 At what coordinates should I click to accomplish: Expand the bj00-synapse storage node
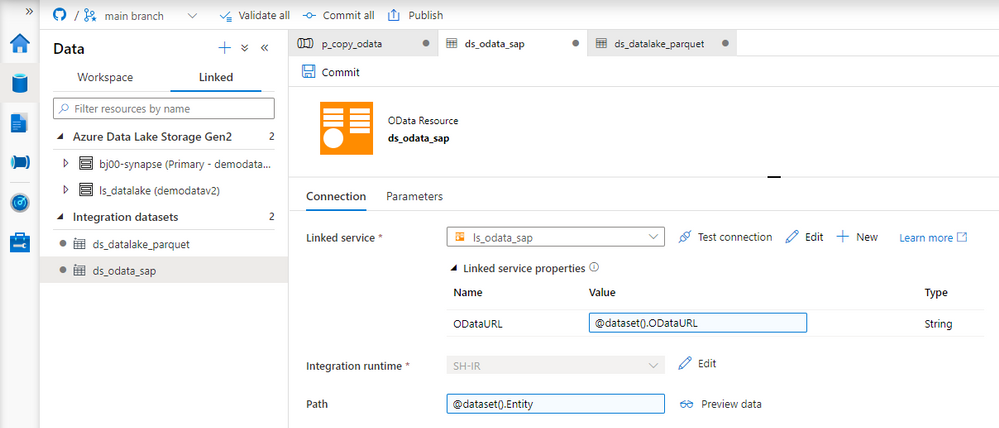[x=65, y=163]
